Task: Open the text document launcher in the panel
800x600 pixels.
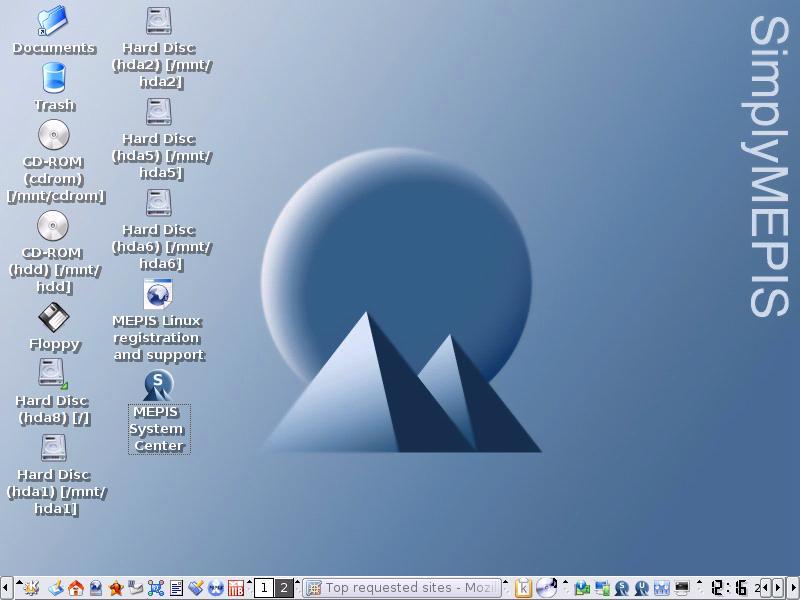Action: tap(176, 588)
